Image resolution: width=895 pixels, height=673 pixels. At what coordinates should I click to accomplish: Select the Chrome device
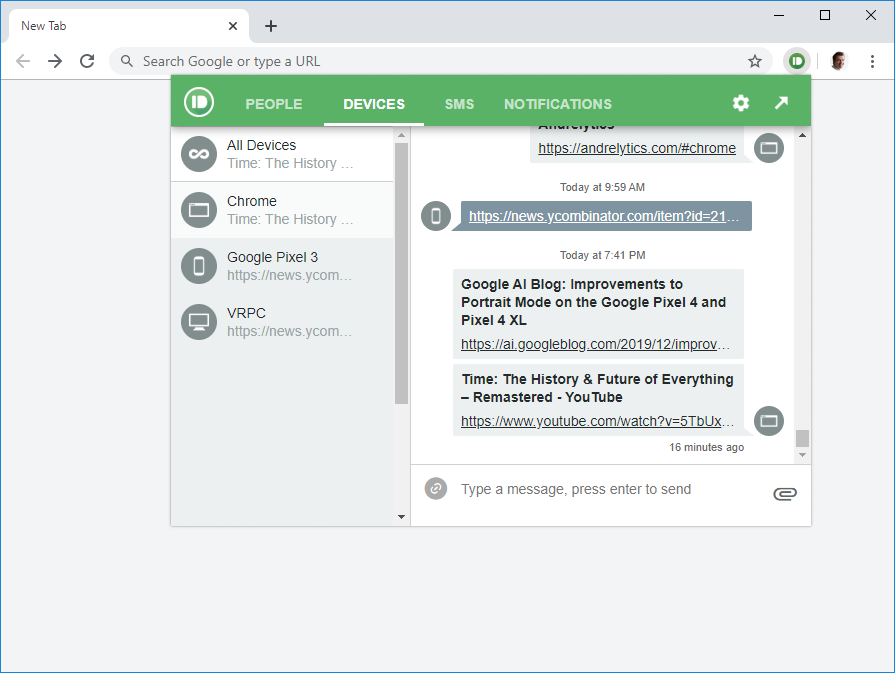point(282,210)
